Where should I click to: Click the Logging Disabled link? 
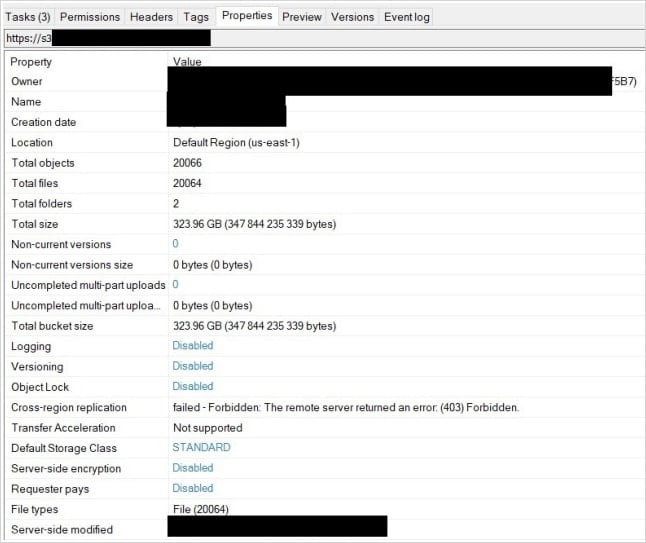click(x=192, y=346)
